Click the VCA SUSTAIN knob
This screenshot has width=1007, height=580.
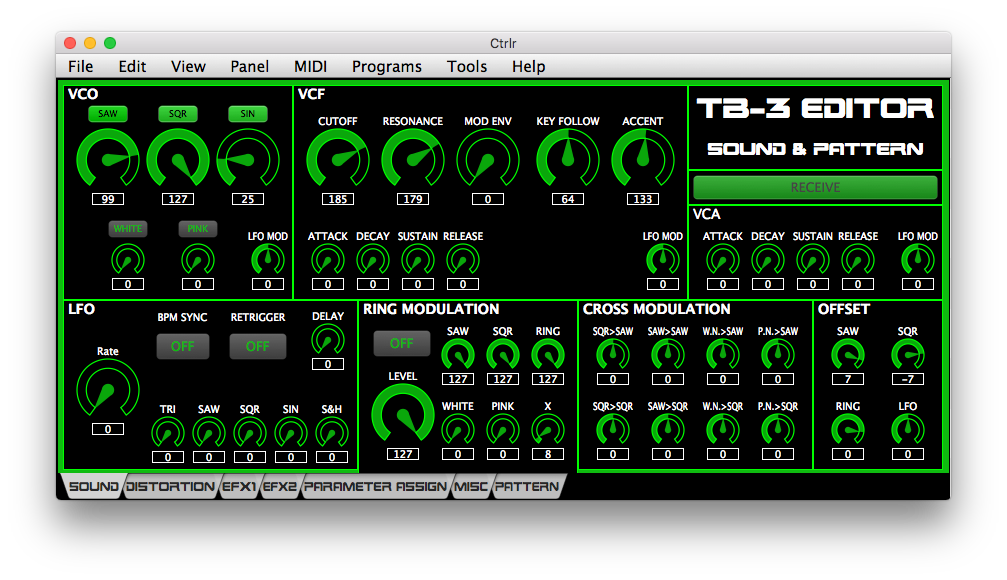[x=813, y=260]
